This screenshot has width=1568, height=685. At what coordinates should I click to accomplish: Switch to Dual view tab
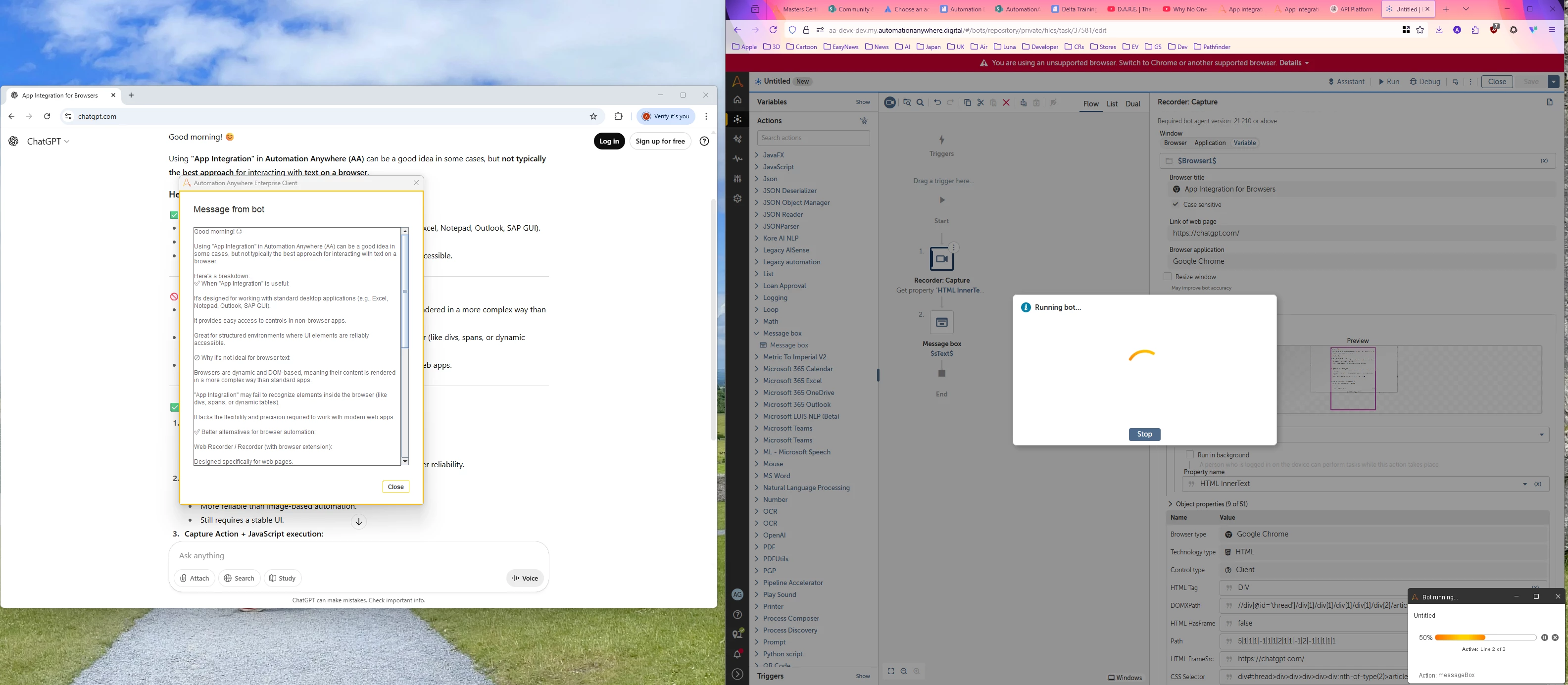coord(1132,104)
